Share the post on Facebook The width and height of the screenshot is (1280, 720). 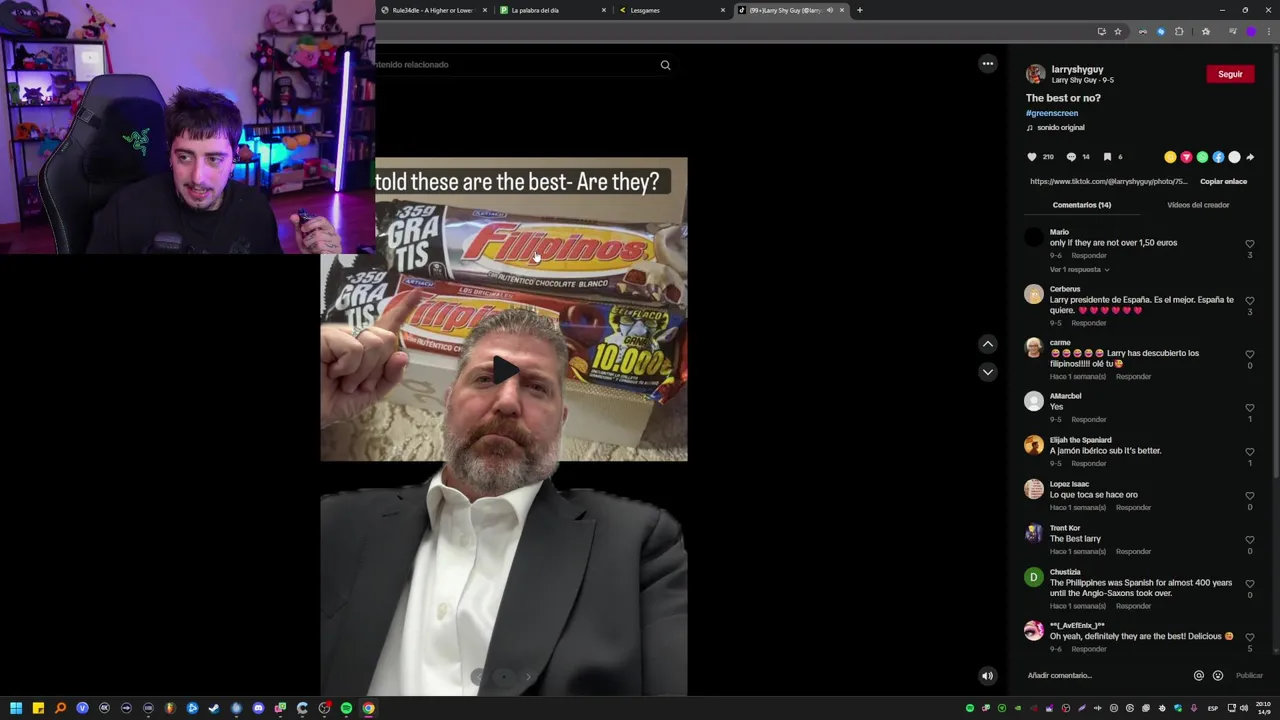[x=1218, y=157]
